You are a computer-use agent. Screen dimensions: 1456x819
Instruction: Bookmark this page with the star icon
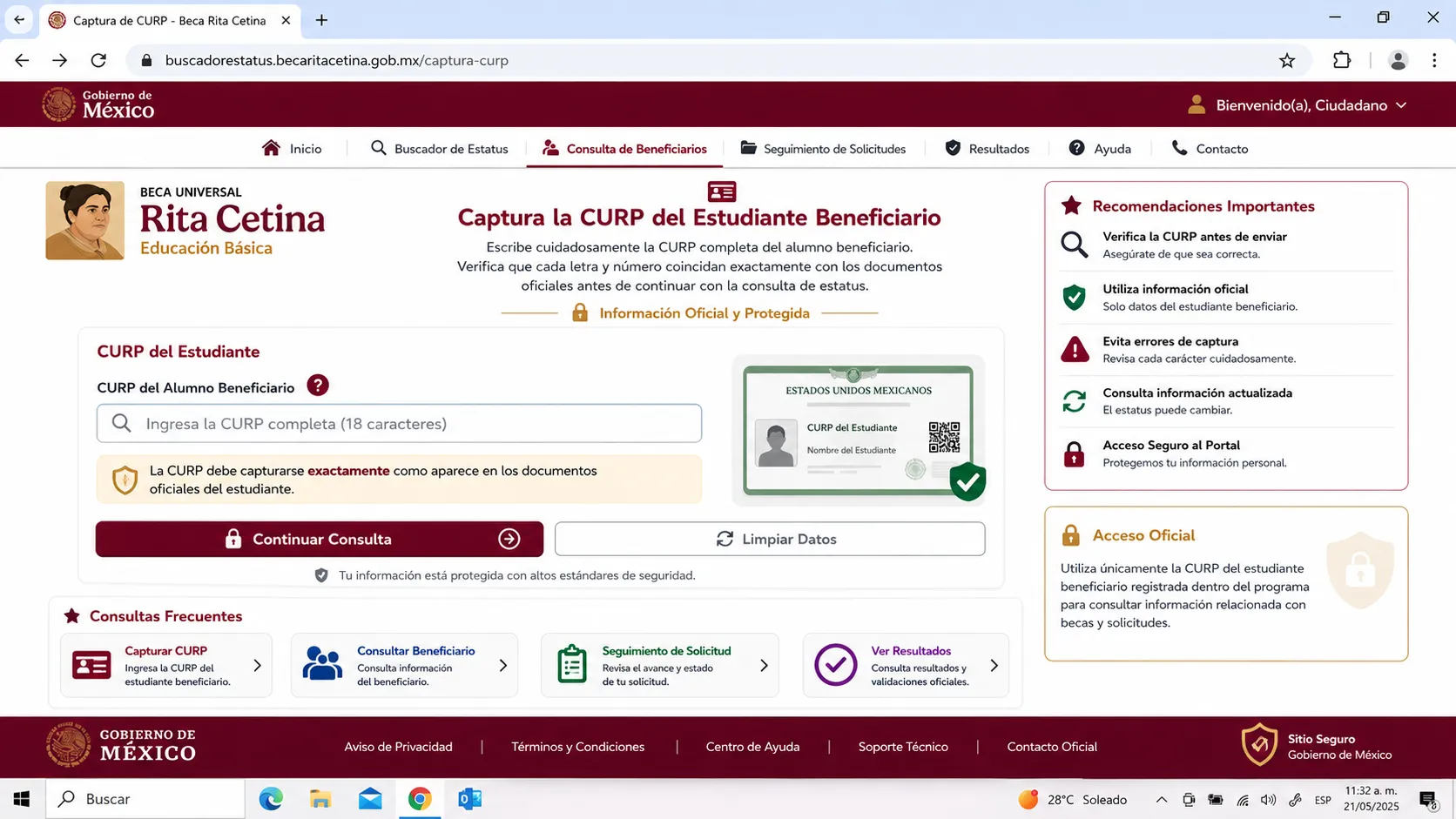coord(1287,60)
